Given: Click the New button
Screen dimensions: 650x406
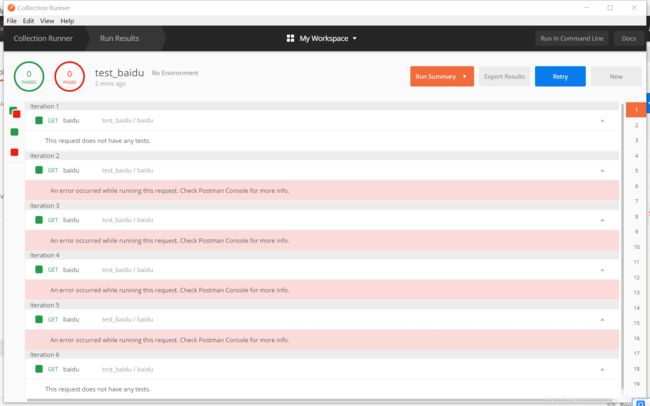Looking at the screenshot, I should coord(616,76).
